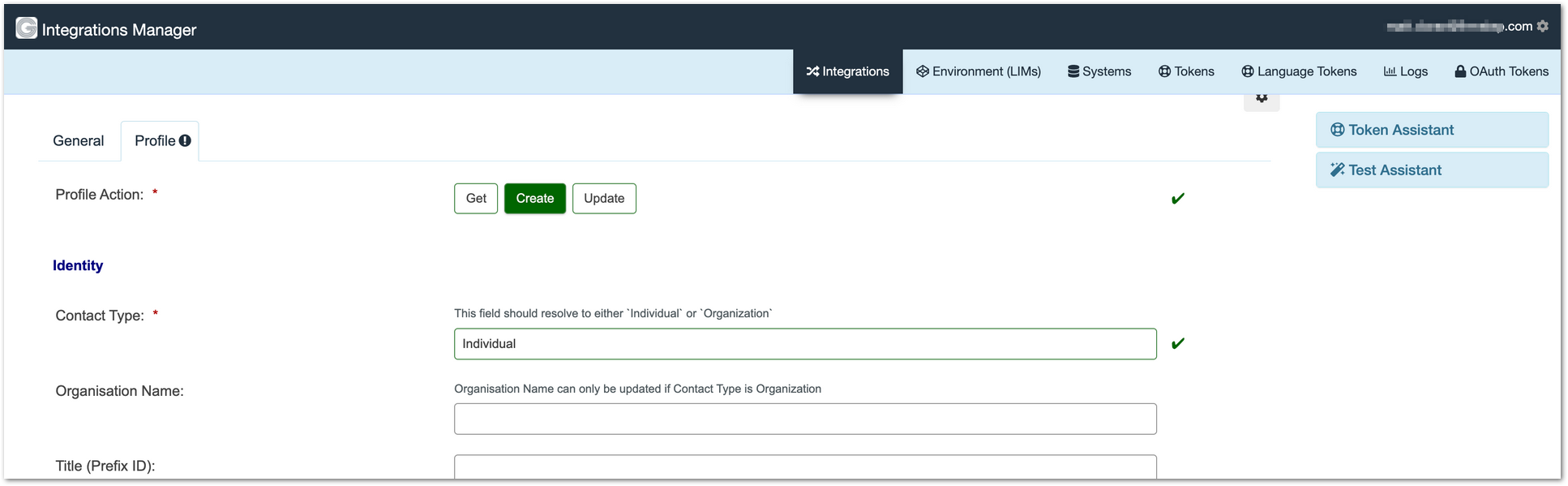Open the Systems menu item

pos(1099,71)
